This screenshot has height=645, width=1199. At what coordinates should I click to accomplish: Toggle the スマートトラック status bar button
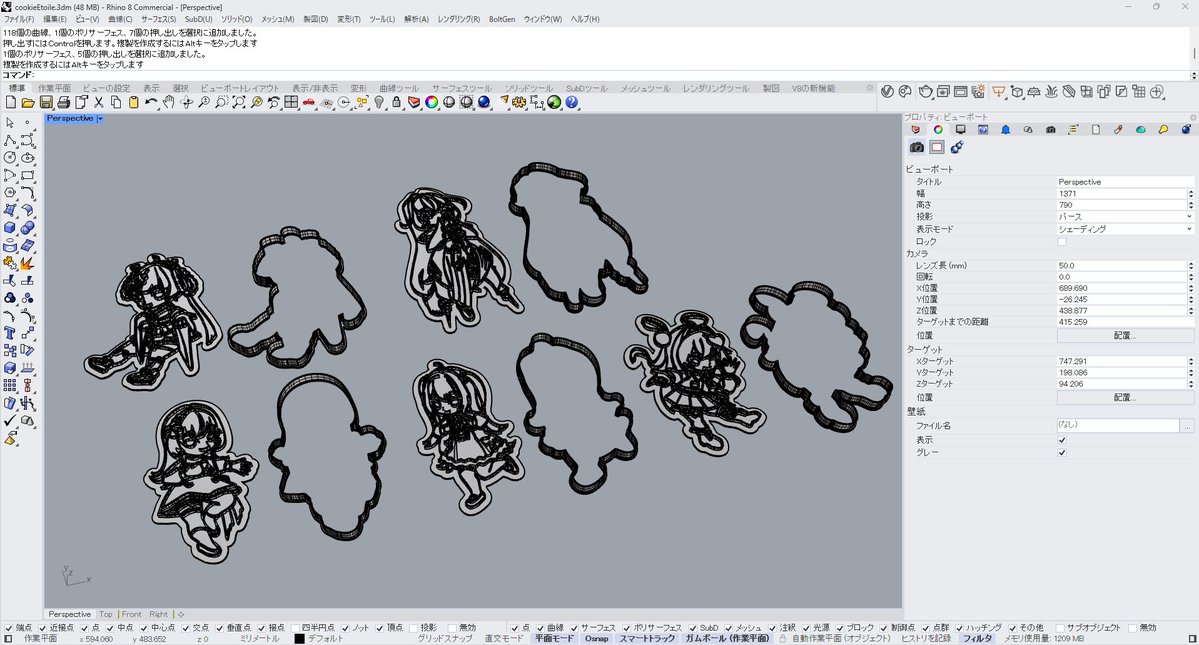tap(647, 638)
